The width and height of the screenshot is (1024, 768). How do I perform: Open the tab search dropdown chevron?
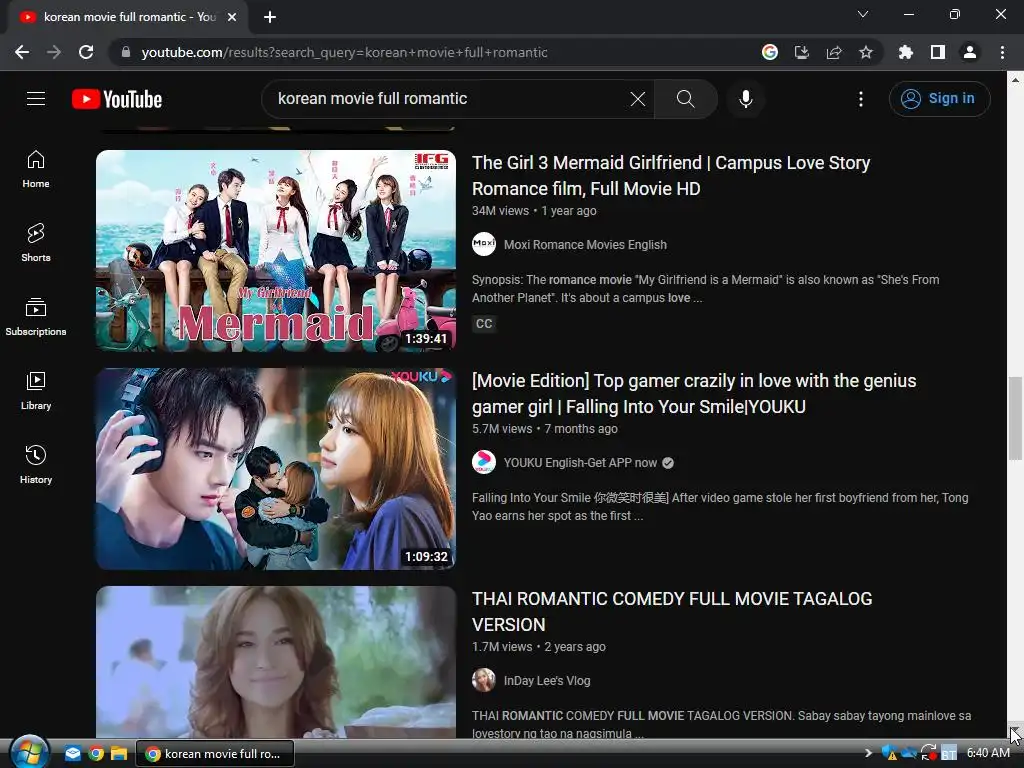tap(863, 14)
